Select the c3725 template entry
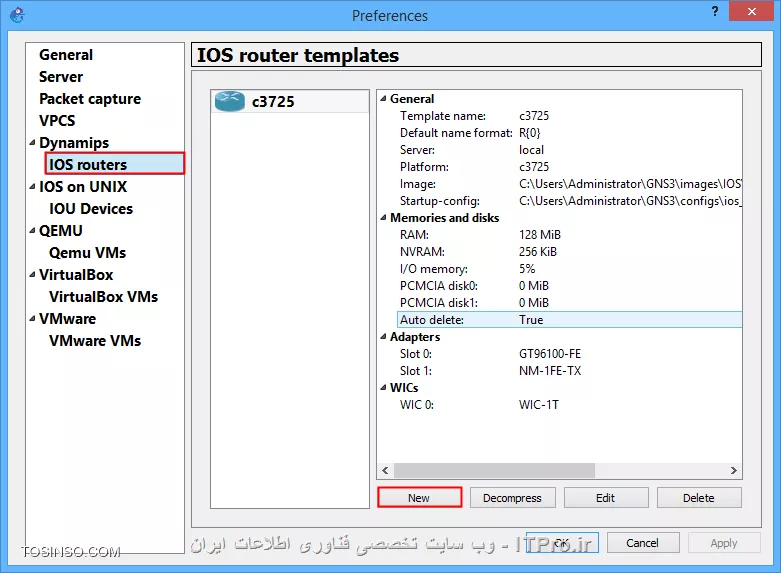This screenshot has width=781, height=573. pyautogui.click(x=290, y=101)
